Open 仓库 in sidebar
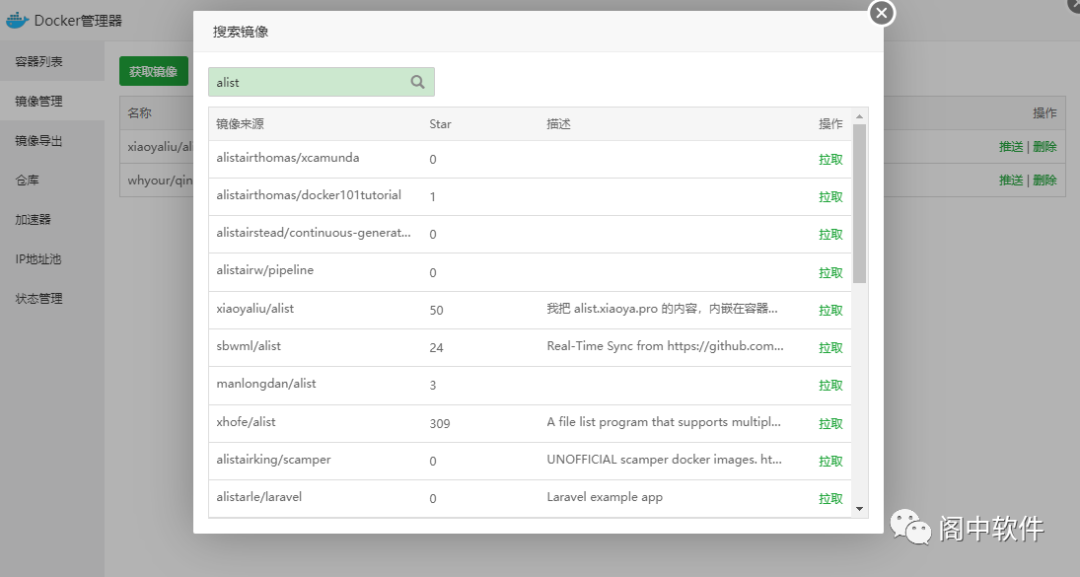The height and width of the screenshot is (577, 1080). 28,180
